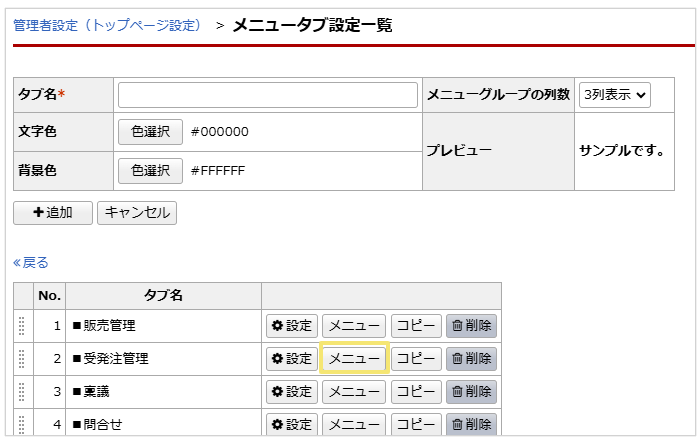
Task: Click the タブ名 text input field
Action: tap(268, 95)
